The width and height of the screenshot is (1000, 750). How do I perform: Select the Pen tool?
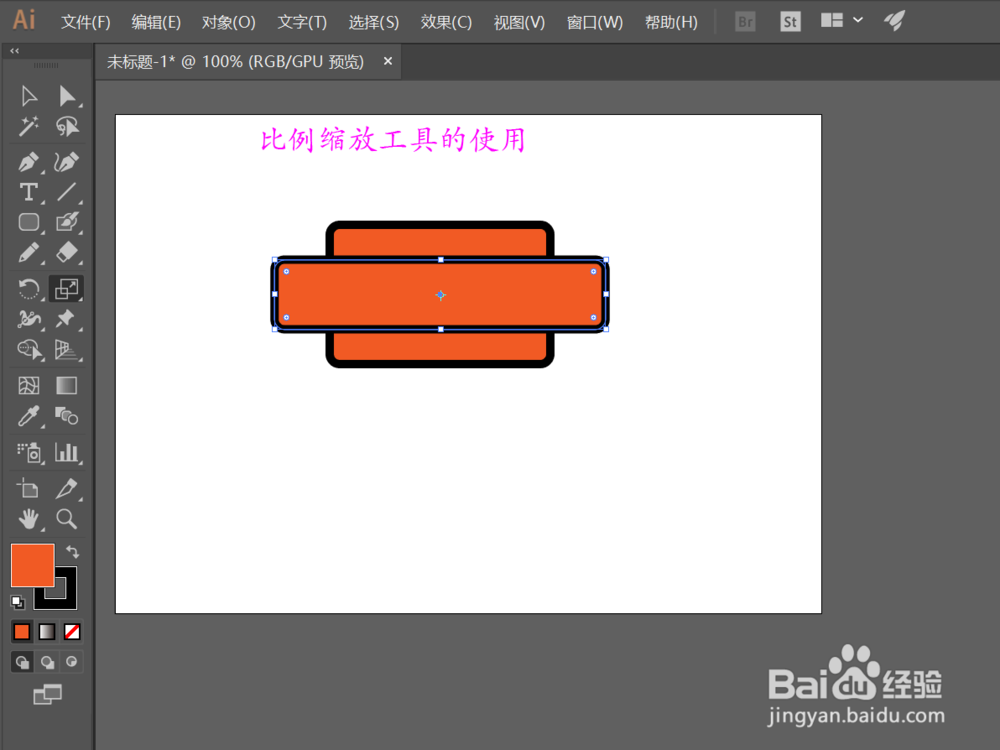pos(29,162)
